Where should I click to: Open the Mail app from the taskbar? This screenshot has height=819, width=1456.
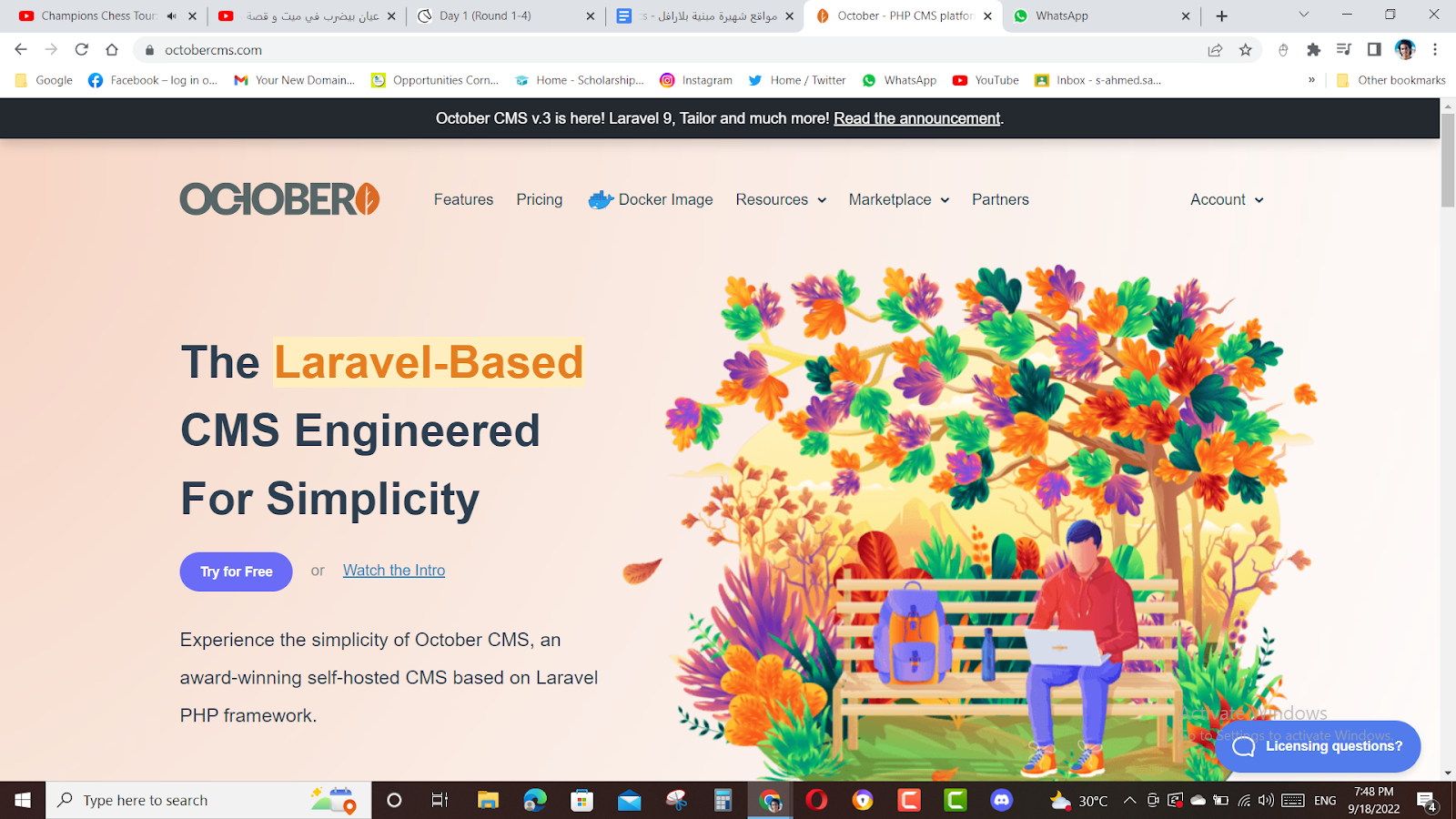coord(630,800)
